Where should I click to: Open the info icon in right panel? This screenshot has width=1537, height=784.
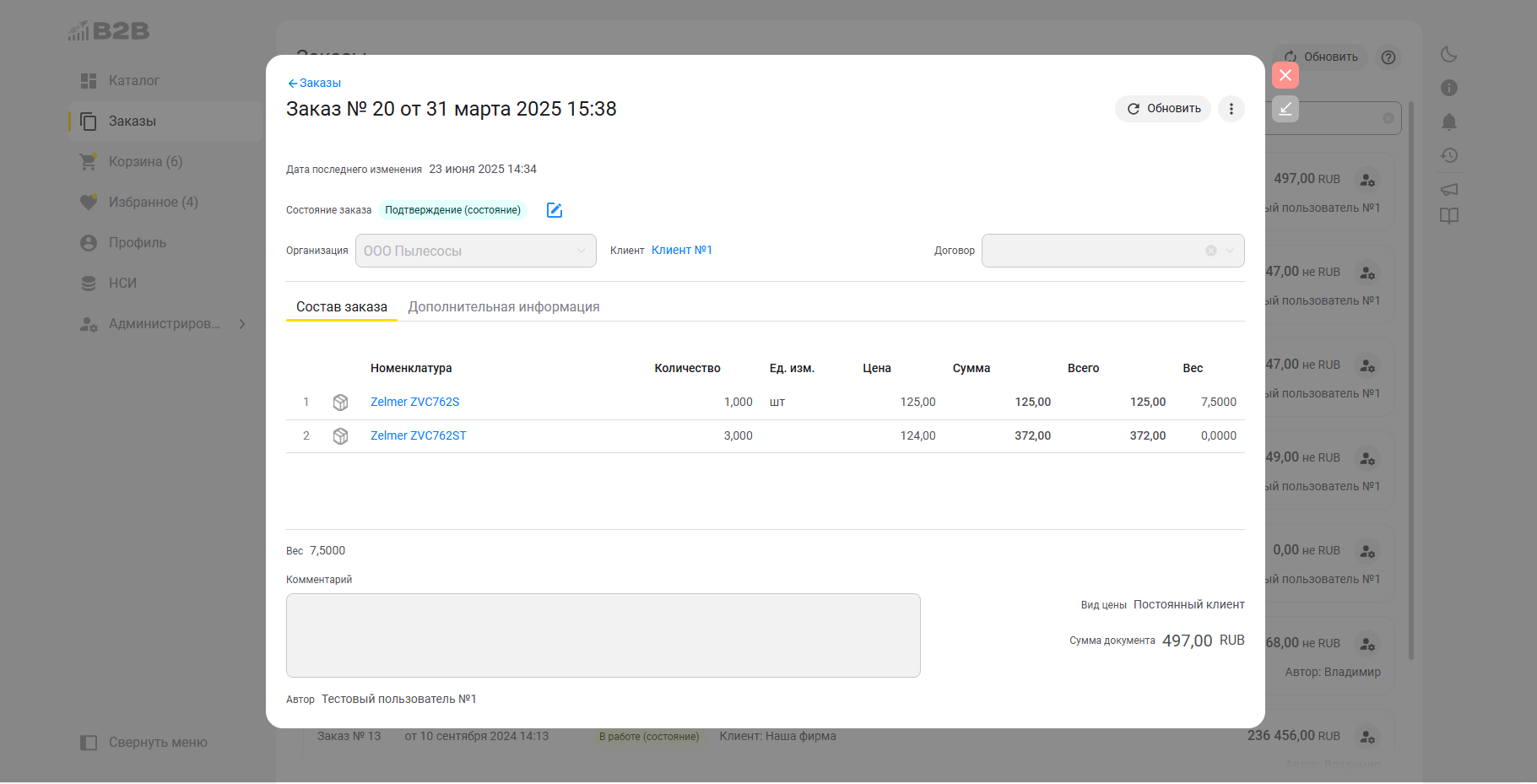click(1449, 88)
